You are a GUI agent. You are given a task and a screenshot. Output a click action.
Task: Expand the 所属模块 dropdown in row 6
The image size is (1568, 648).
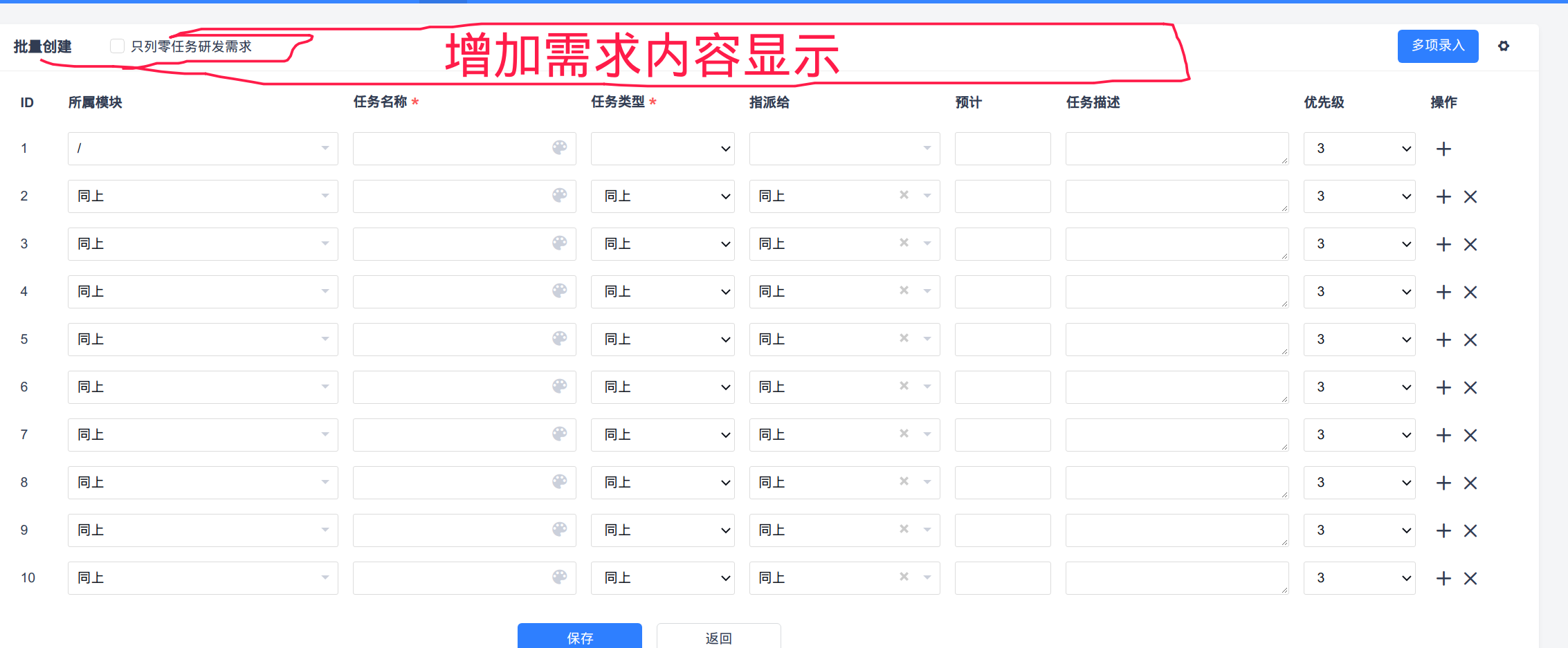click(203, 387)
